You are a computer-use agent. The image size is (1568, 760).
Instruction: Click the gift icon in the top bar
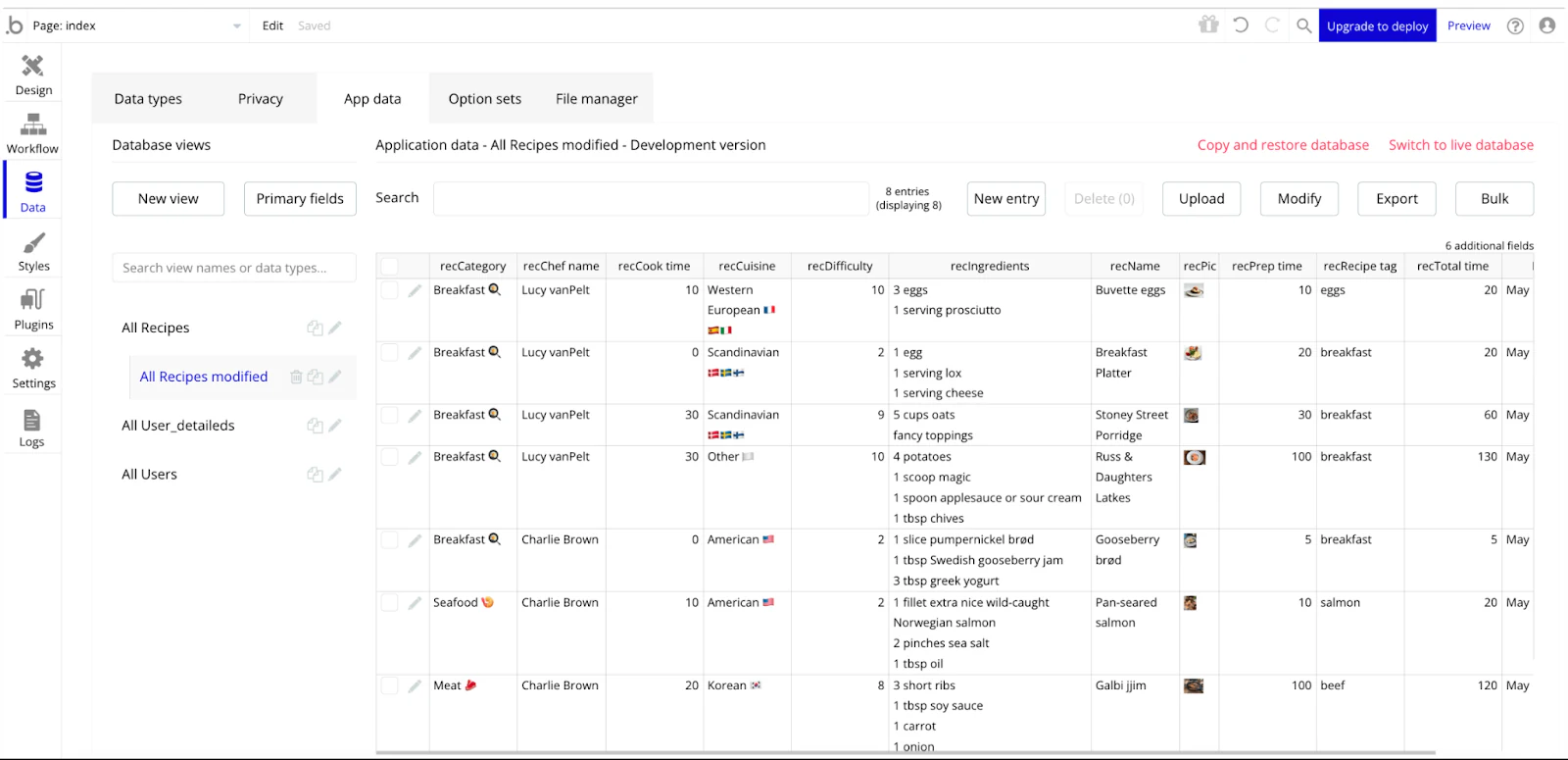tap(1208, 25)
